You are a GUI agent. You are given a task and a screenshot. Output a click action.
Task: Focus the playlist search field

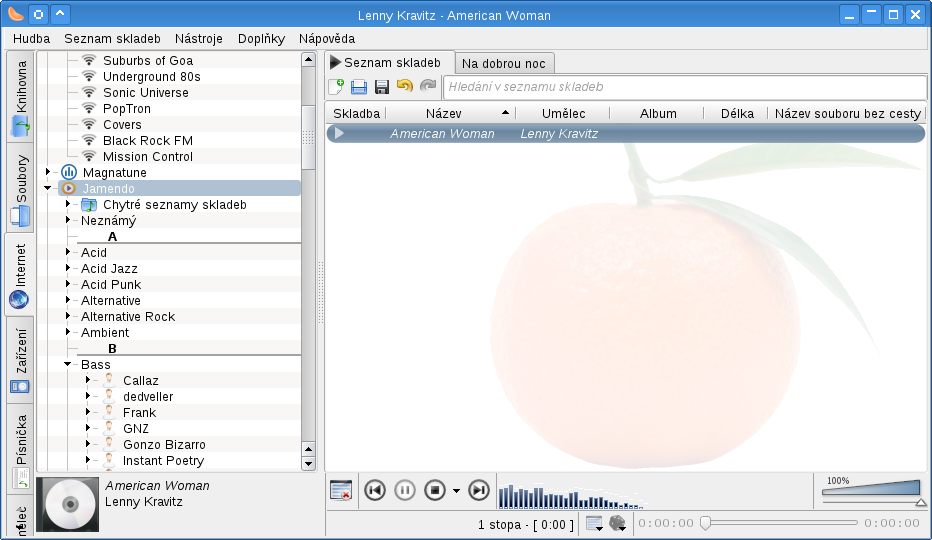click(685, 87)
